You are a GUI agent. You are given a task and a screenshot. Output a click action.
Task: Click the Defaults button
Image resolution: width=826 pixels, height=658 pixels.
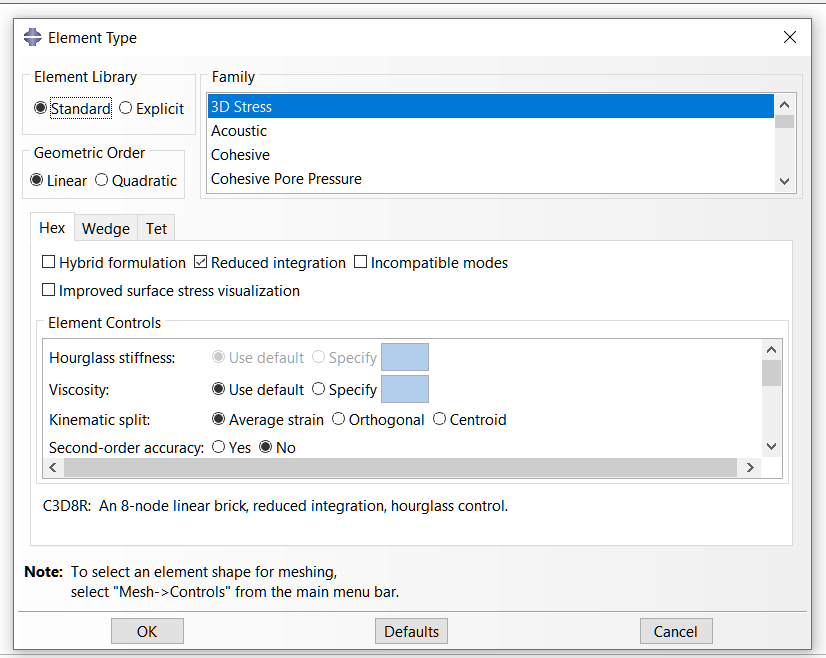coord(411,631)
